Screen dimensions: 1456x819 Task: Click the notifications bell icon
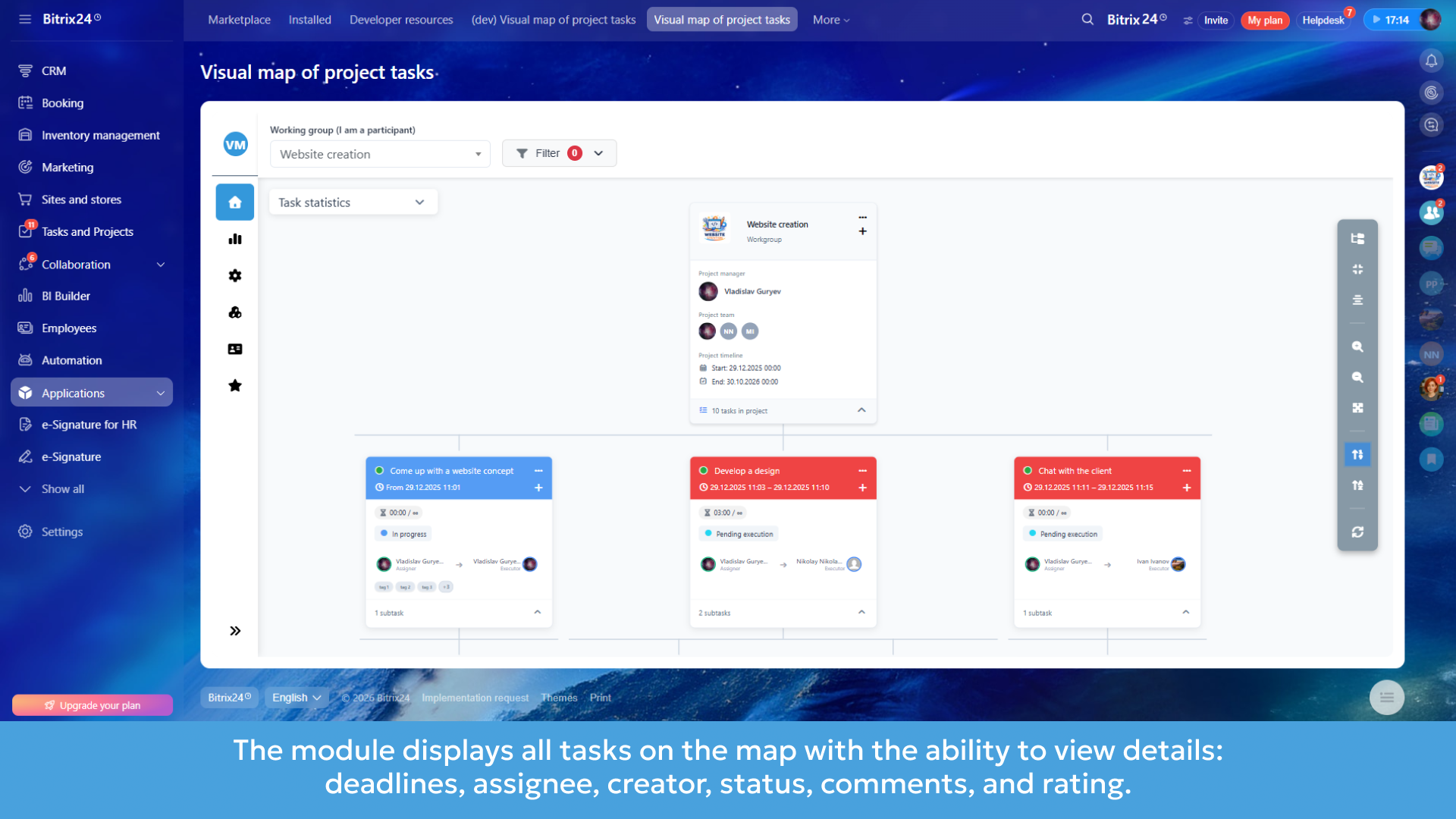[1431, 61]
